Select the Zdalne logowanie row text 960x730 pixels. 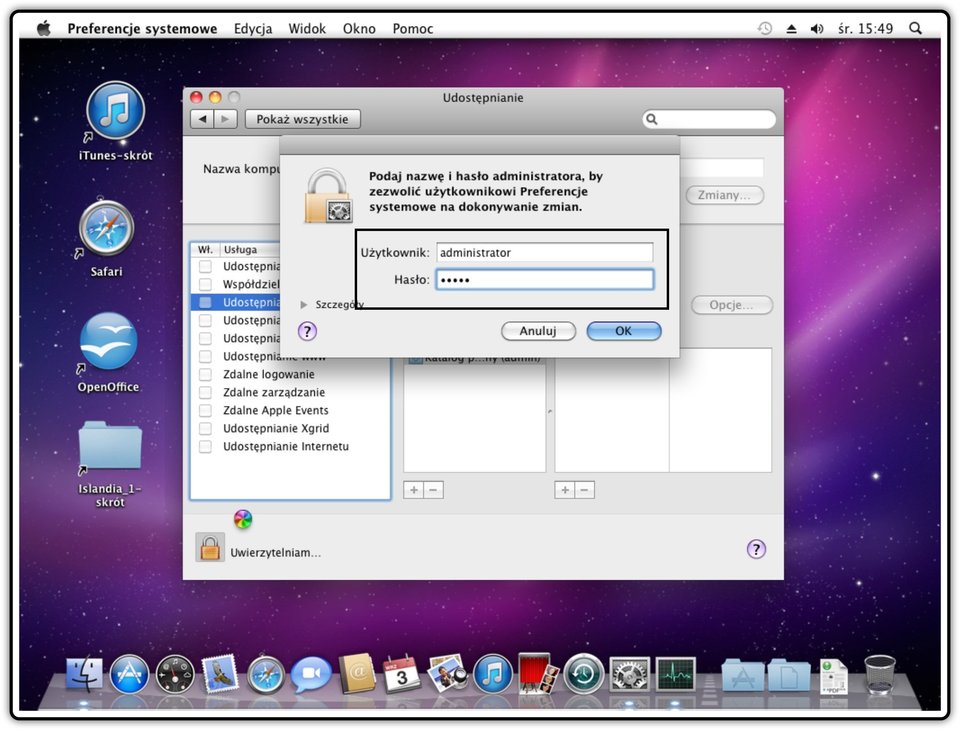click(x=269, y=374)
